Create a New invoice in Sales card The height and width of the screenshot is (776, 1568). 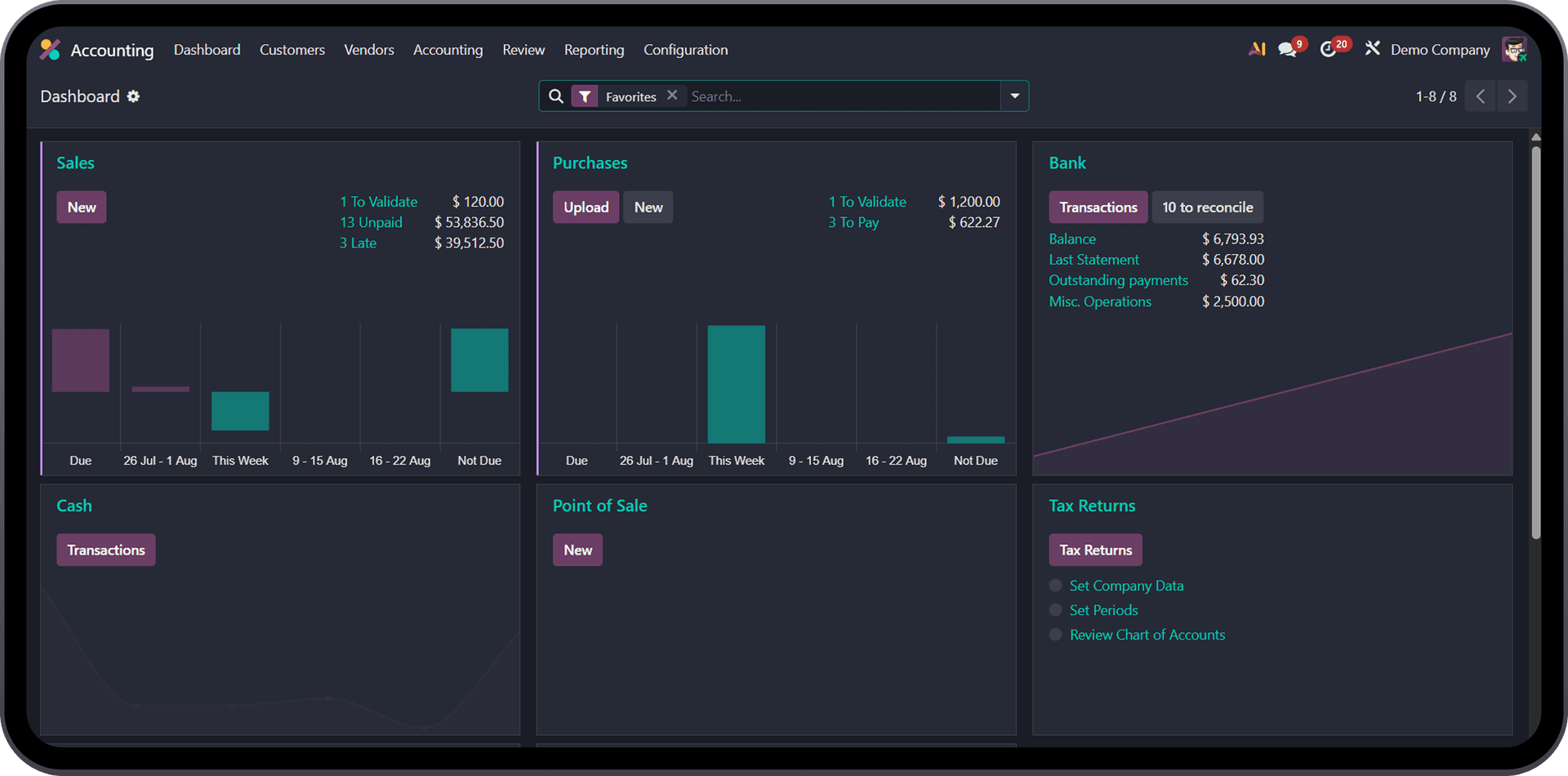pos(82,207)
